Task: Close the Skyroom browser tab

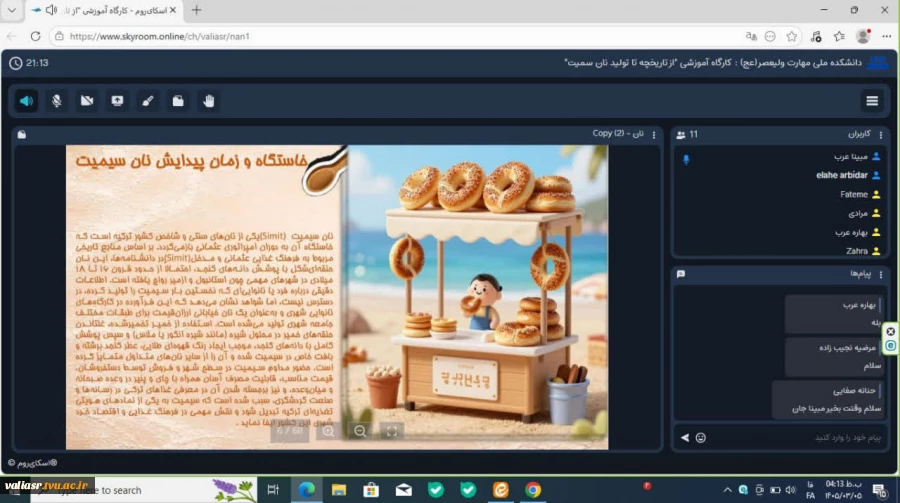Action: [x=173, y=10]
